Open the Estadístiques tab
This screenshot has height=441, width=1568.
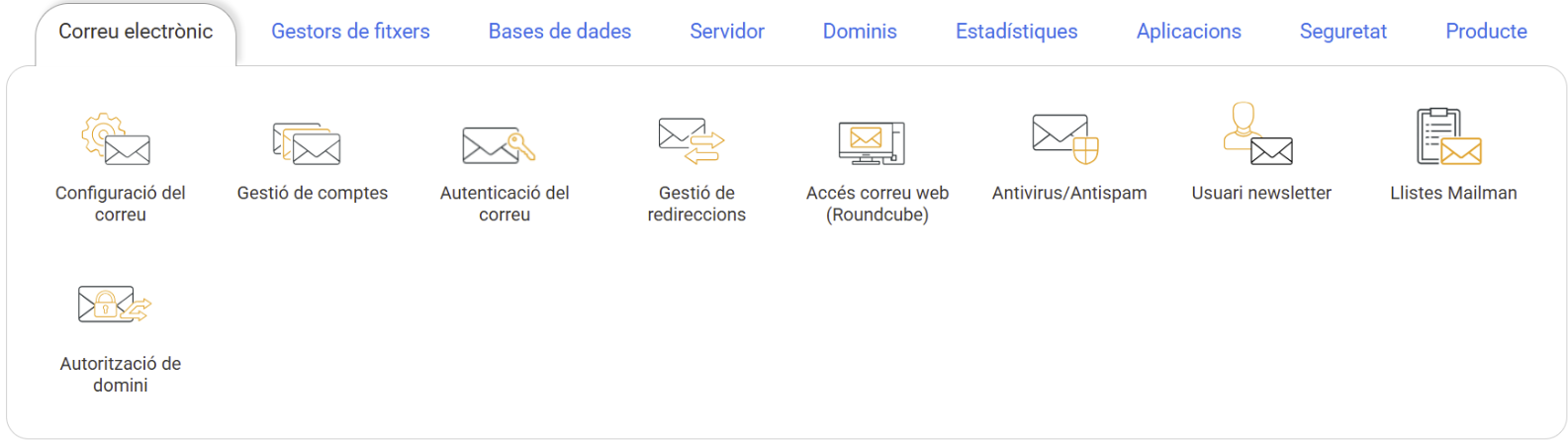pos(1017,32)
